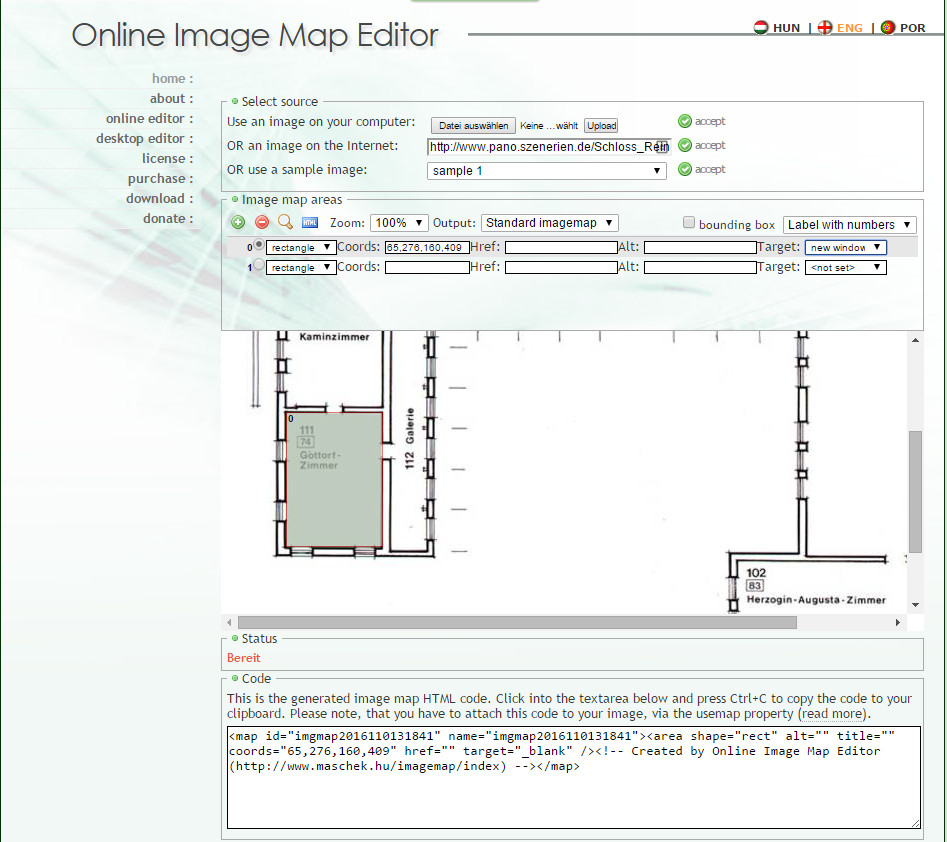947x842 pixels.
Task: Select the radio button for area 0
Action: tap(260, 245)
